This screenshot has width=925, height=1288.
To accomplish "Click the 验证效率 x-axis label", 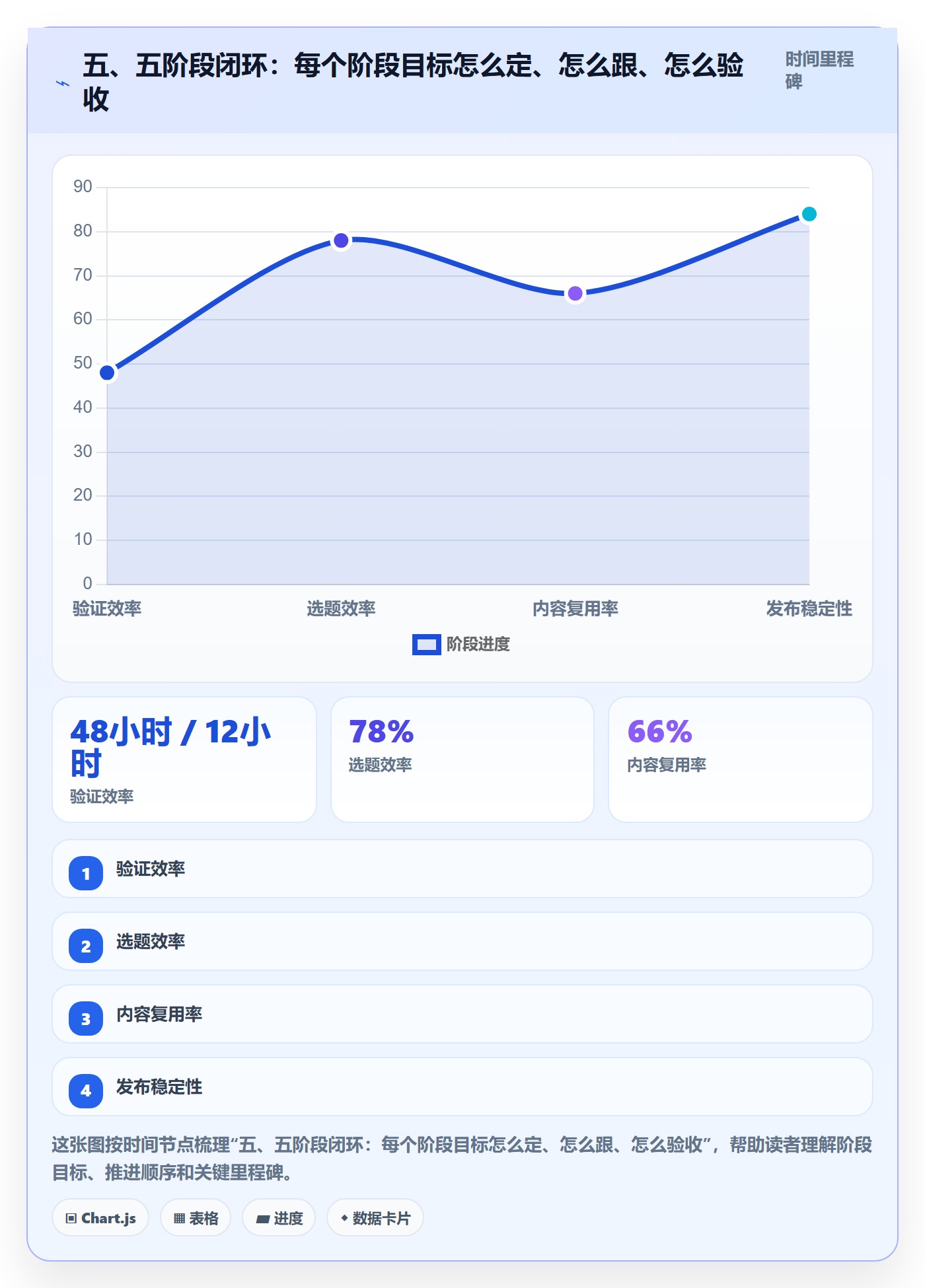I will (107, 608).
